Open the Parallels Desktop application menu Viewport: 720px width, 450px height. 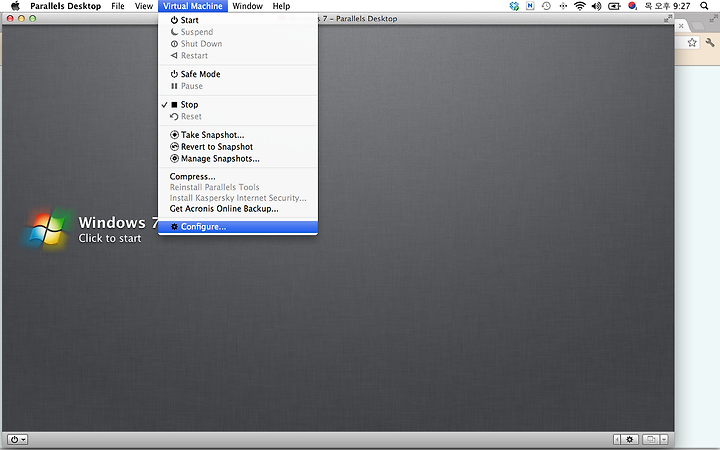tap(66, 6)
